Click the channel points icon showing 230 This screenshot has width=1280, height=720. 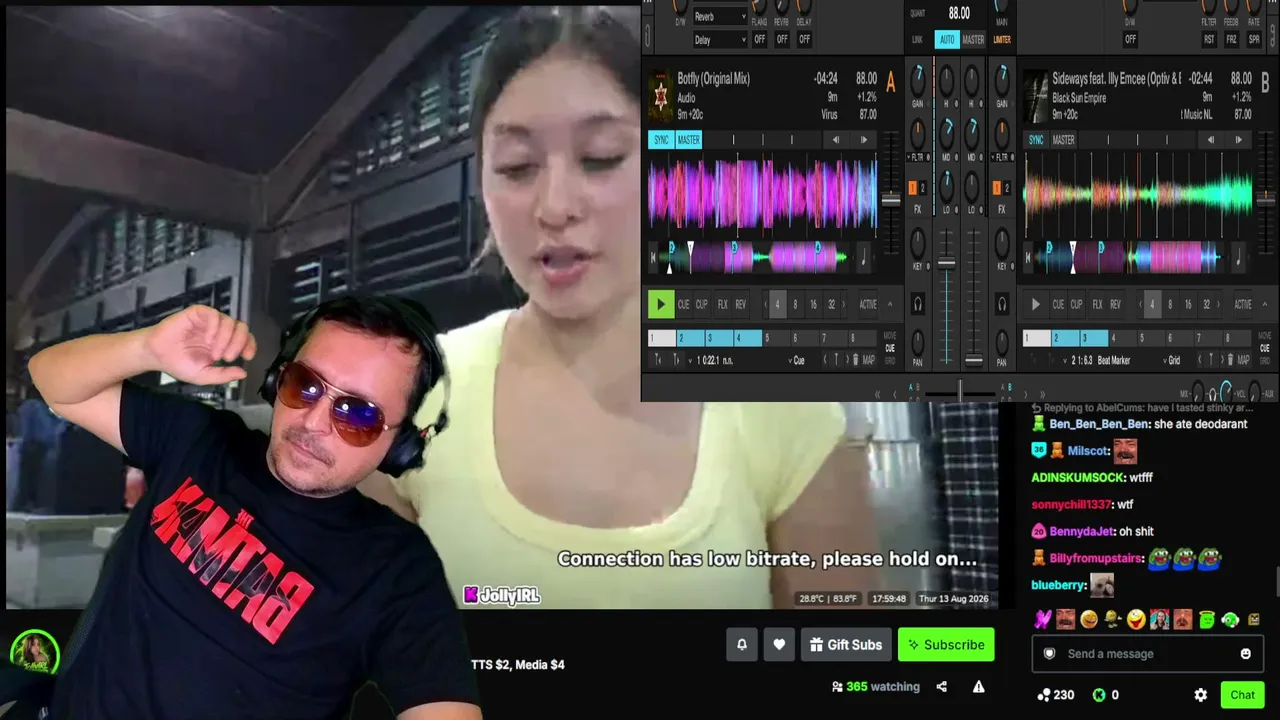pyautogui.click(x=1044, y=695)
